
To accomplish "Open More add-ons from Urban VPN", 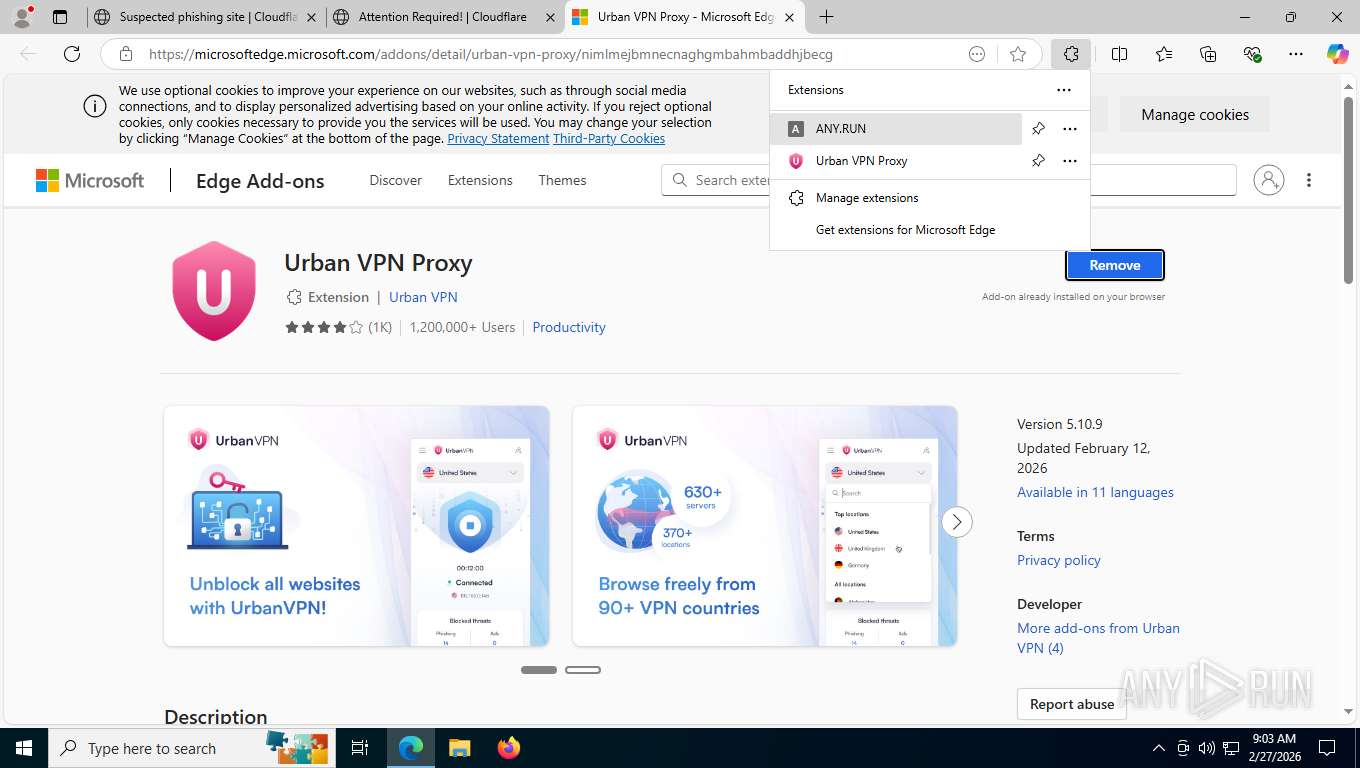I will [1098, 638].
